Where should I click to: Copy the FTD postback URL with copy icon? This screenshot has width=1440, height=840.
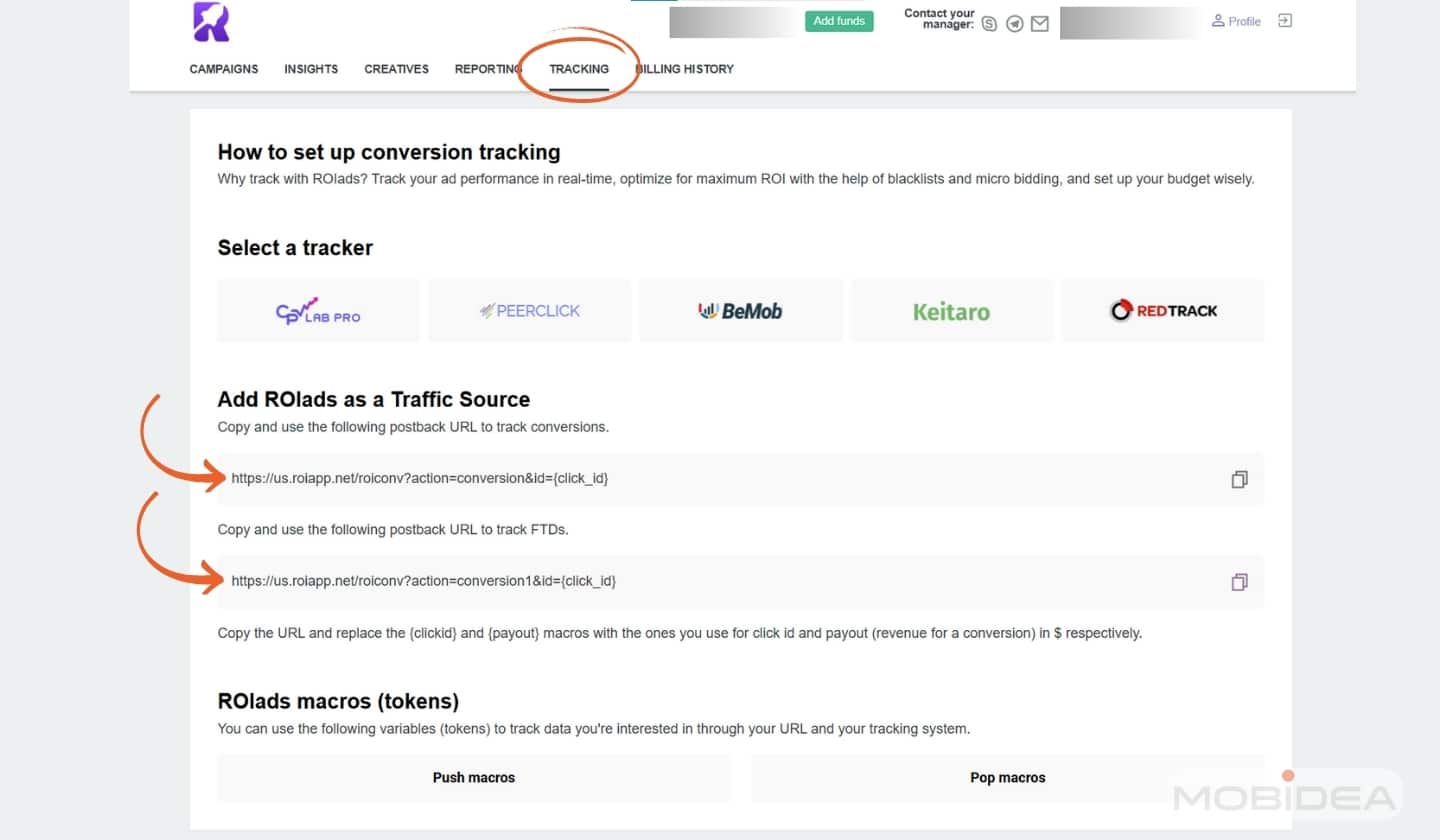click(1239, 581)
